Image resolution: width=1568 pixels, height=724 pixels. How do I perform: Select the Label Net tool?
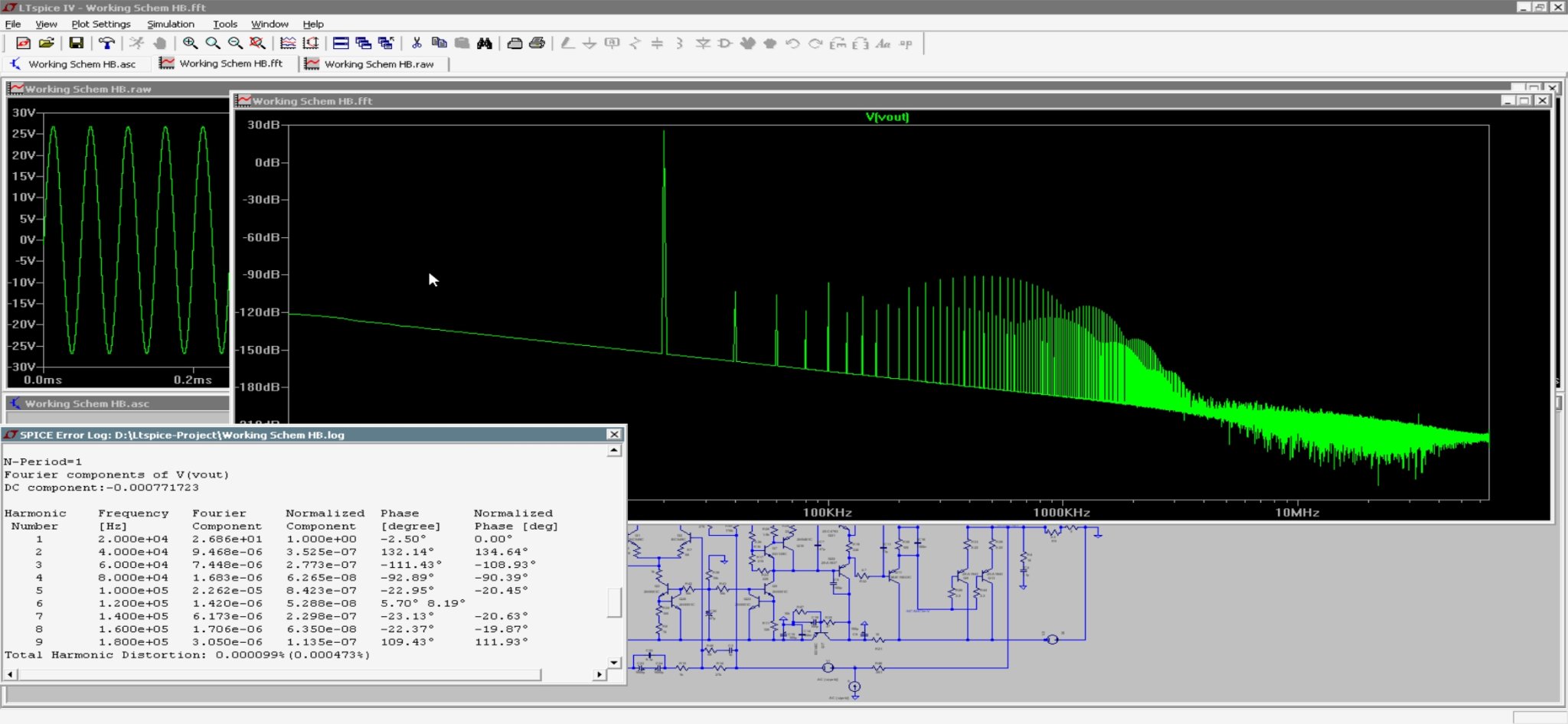(x=612, y=44)
